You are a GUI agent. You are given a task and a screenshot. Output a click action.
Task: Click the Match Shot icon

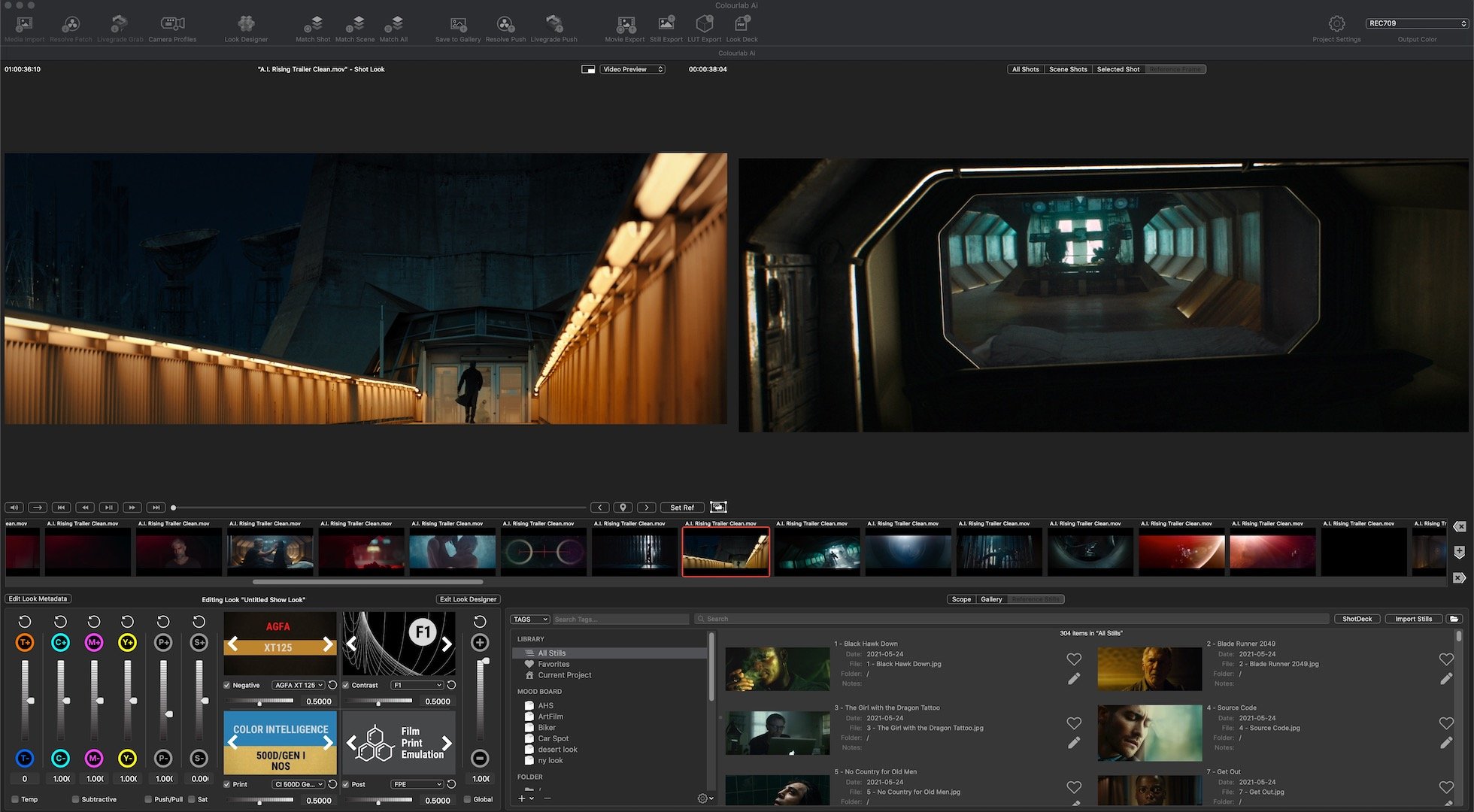[313, 24]
